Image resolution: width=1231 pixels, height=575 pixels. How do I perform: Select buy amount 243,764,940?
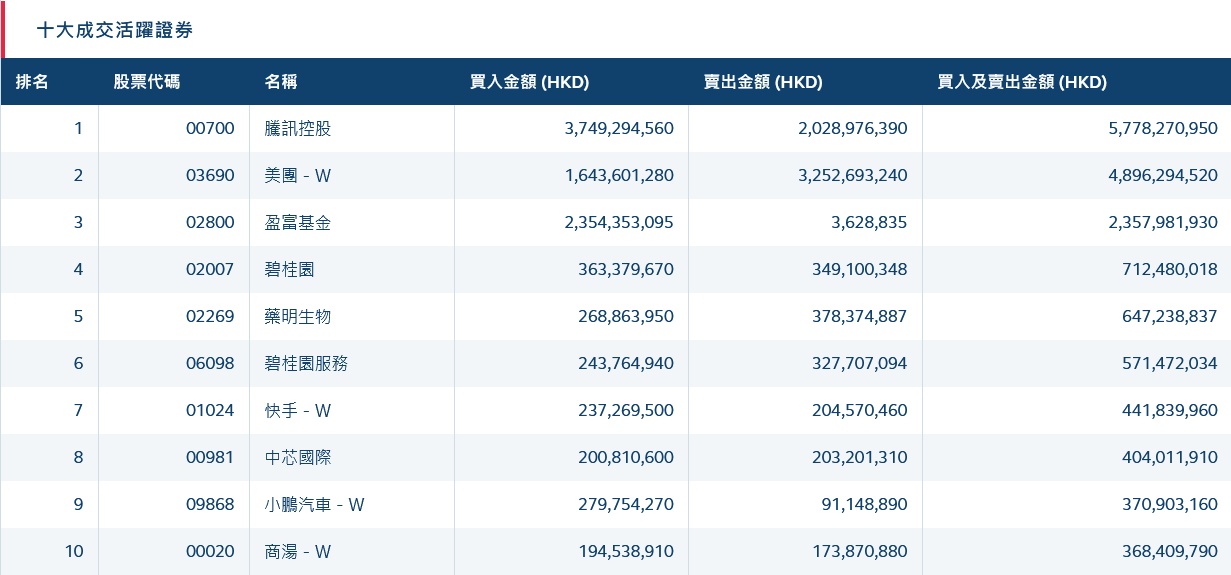point(626,363)
